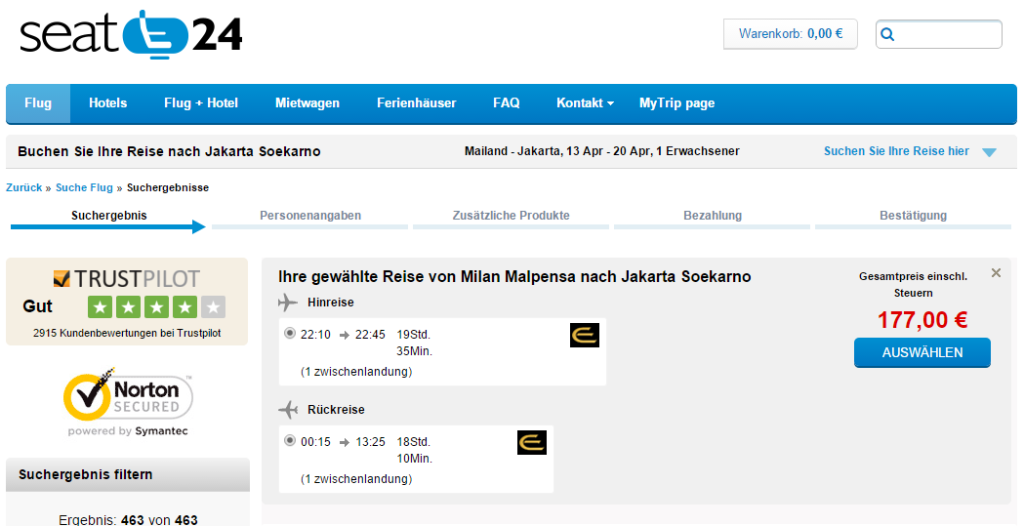Click the Suchergebnis progress step
Image resolution: width=1024 pixels, height=526 pixels.
[x=109, y=215]
